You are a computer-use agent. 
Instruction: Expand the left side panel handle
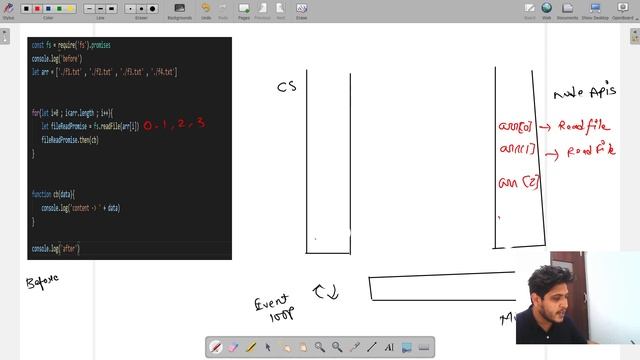coord(4,36)
